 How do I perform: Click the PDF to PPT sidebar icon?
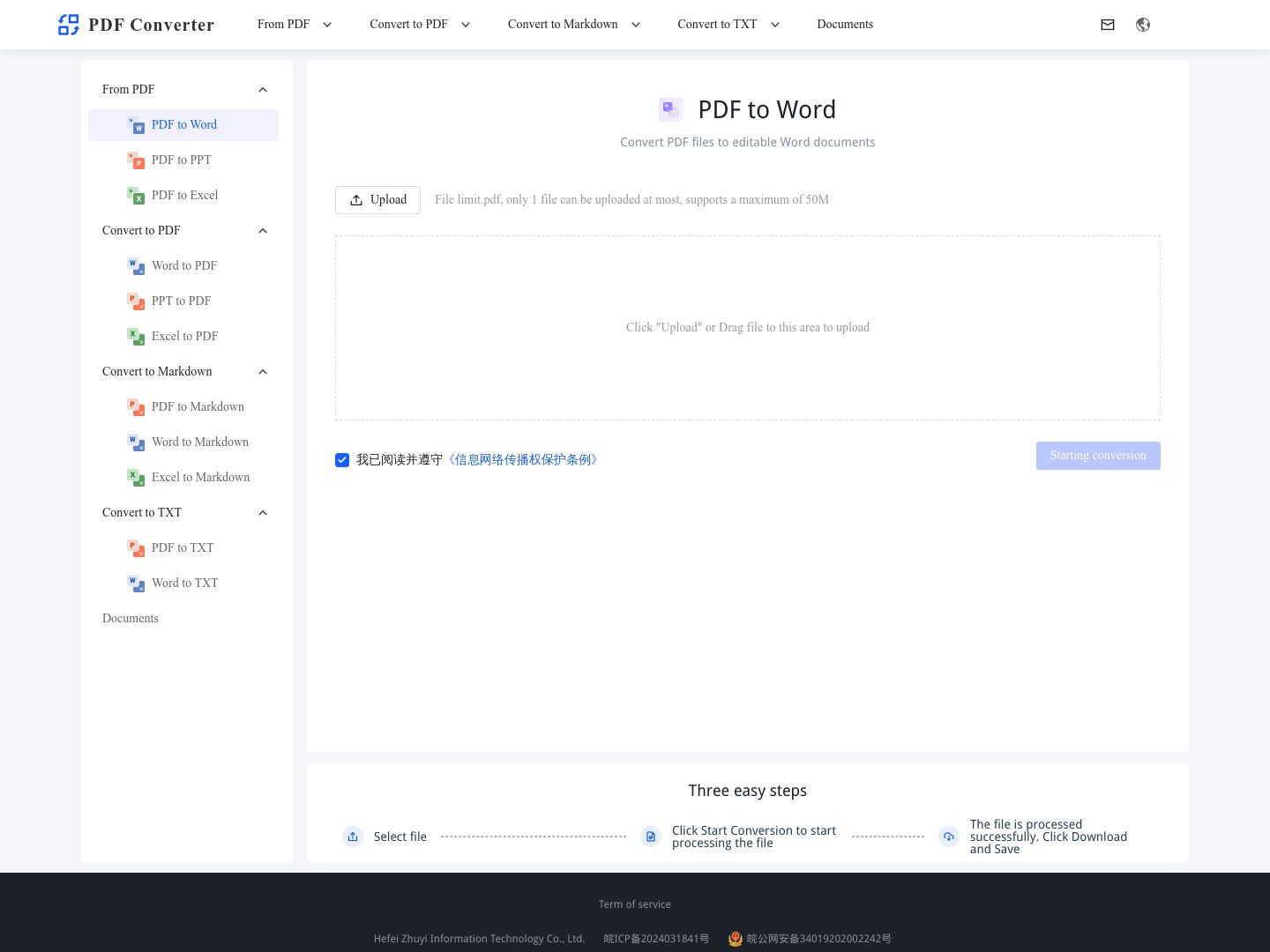(x=136, y=160)
